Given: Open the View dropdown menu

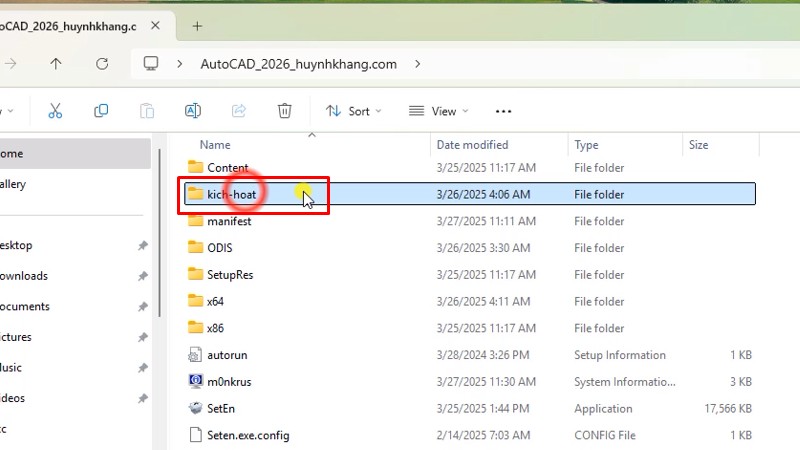Looking at the screenshot, I should click(x=437, y=111).
